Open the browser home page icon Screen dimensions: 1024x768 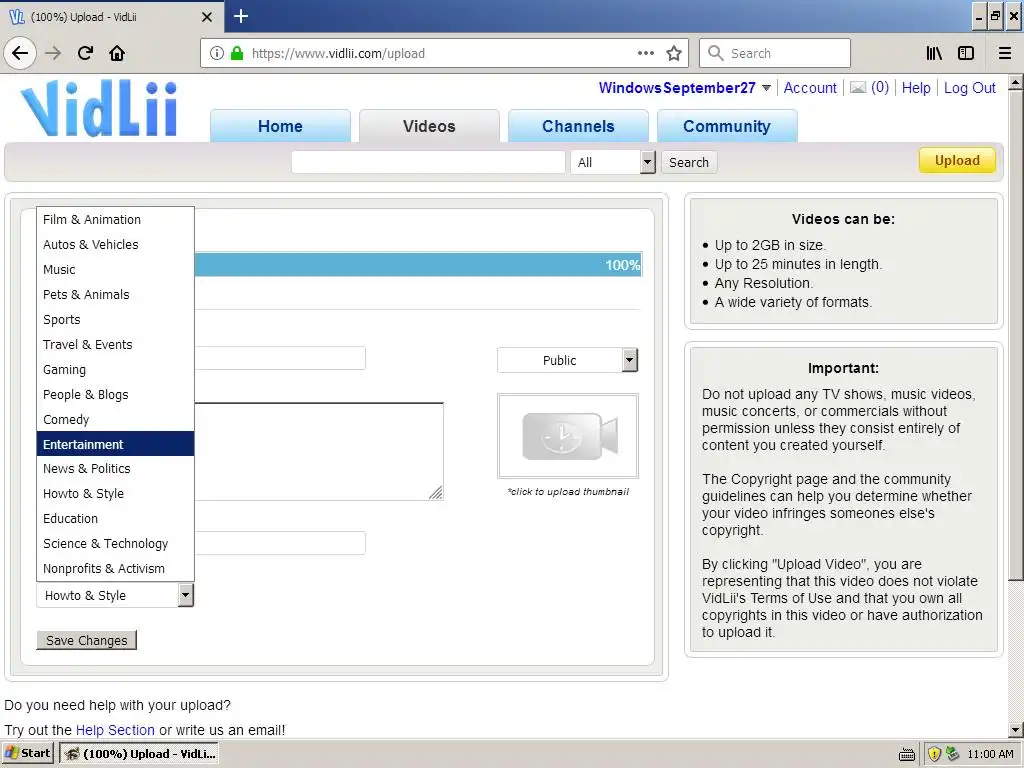[x=117, y=54]
